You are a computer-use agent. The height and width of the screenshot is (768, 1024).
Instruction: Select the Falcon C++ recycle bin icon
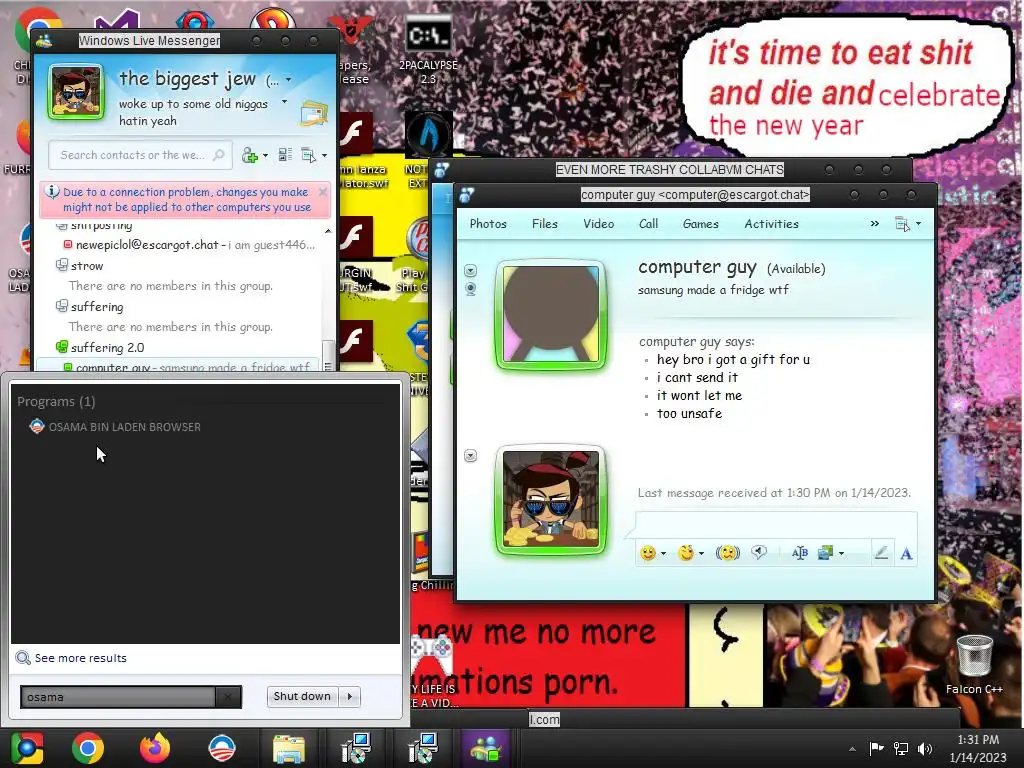coord(974,664)
